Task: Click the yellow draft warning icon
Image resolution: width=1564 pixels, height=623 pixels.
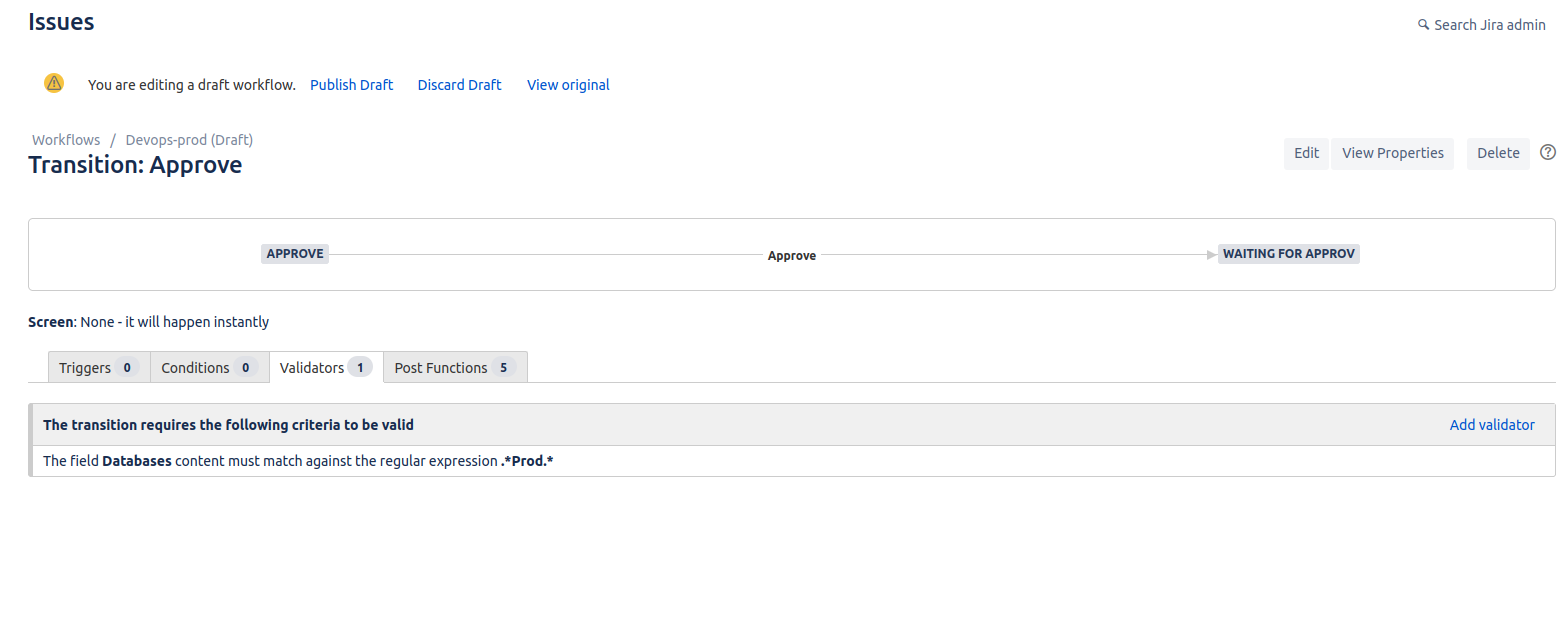Action: tap(54, 84)
